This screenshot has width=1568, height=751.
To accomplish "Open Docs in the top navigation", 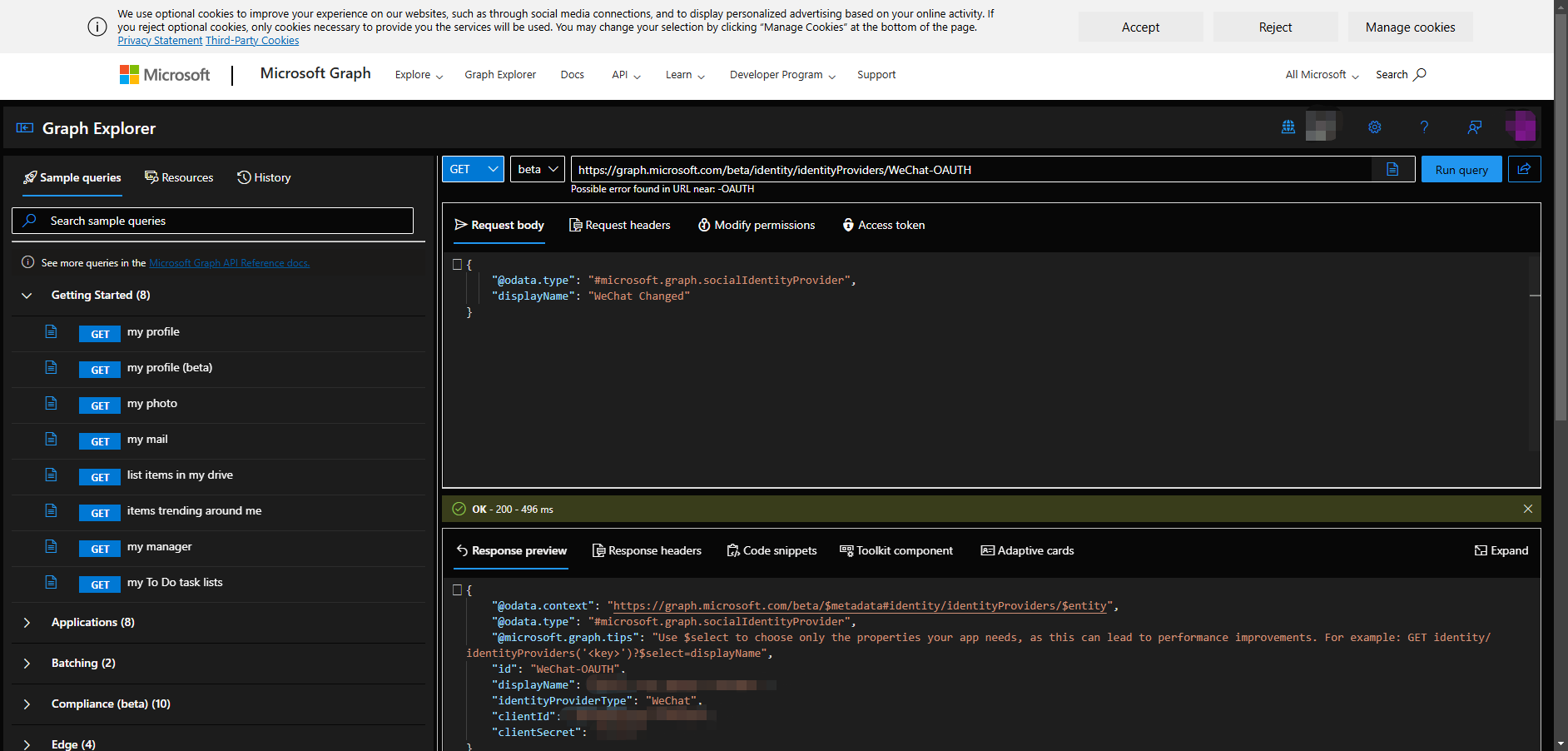I will (573, 75).
